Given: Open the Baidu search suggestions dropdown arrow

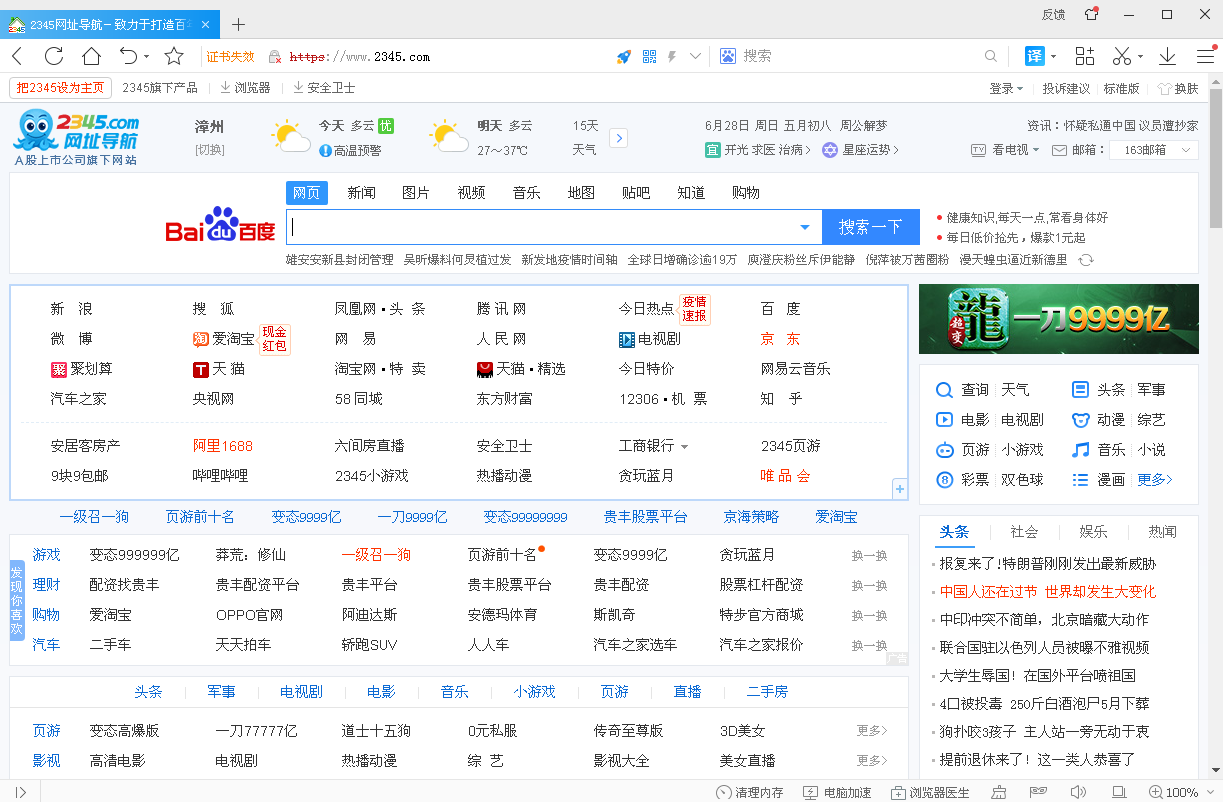Looking at the screenshot, I should (805, 228).
